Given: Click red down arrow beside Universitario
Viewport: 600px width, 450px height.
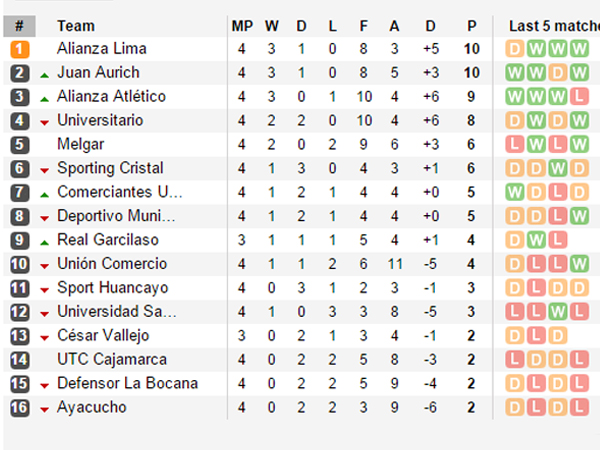Looking at the screenshot, I should point(44,123).
